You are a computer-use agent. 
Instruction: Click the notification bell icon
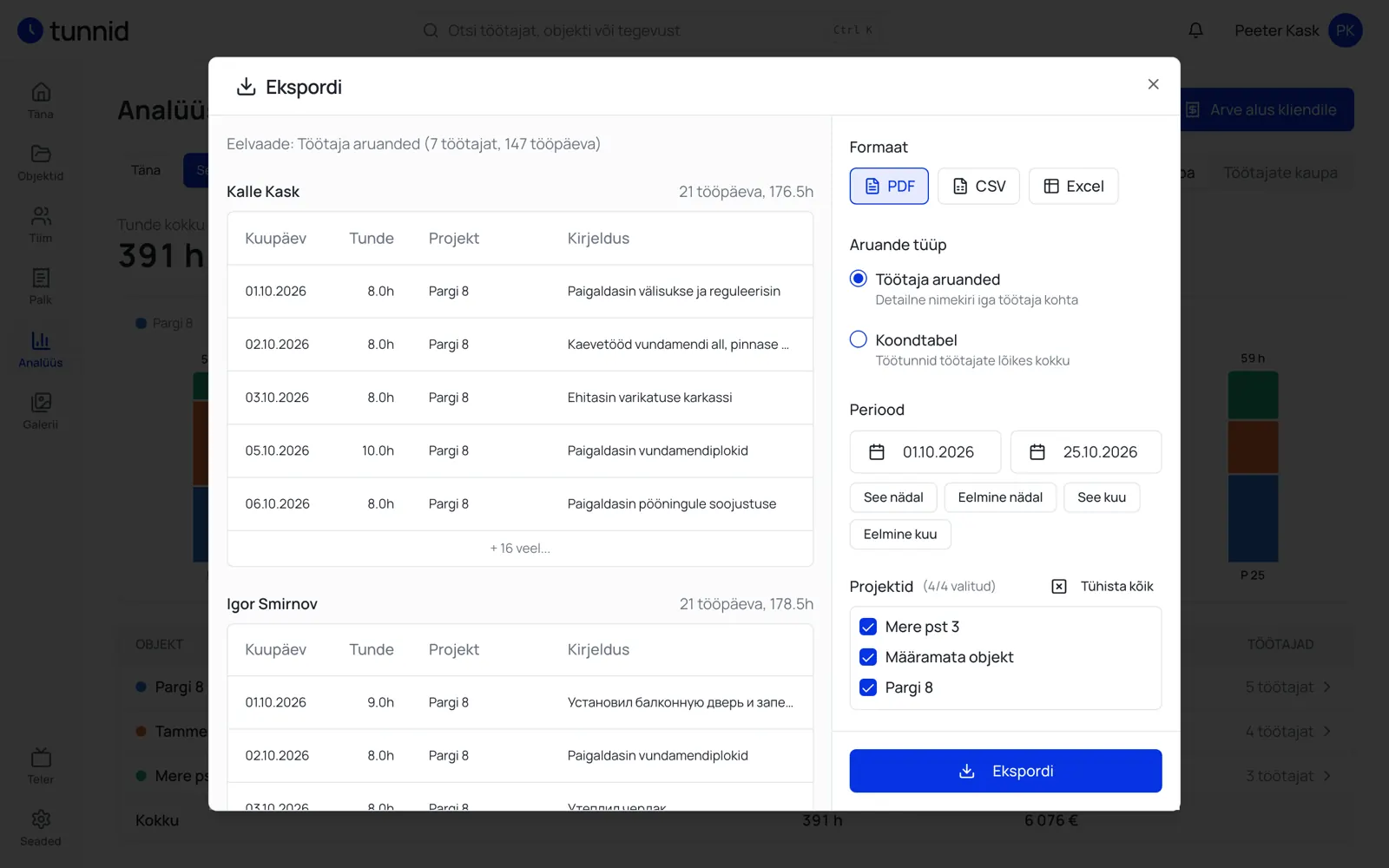[x=1195, y=30]
